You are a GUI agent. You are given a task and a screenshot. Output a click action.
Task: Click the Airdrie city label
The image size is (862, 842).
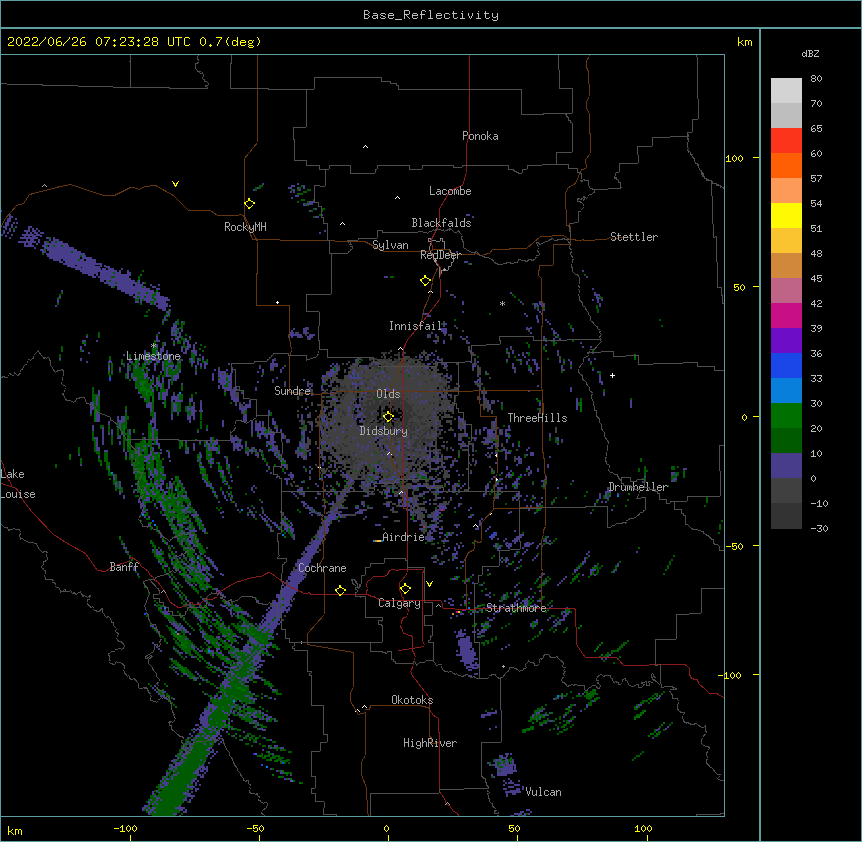pos(404,537)
